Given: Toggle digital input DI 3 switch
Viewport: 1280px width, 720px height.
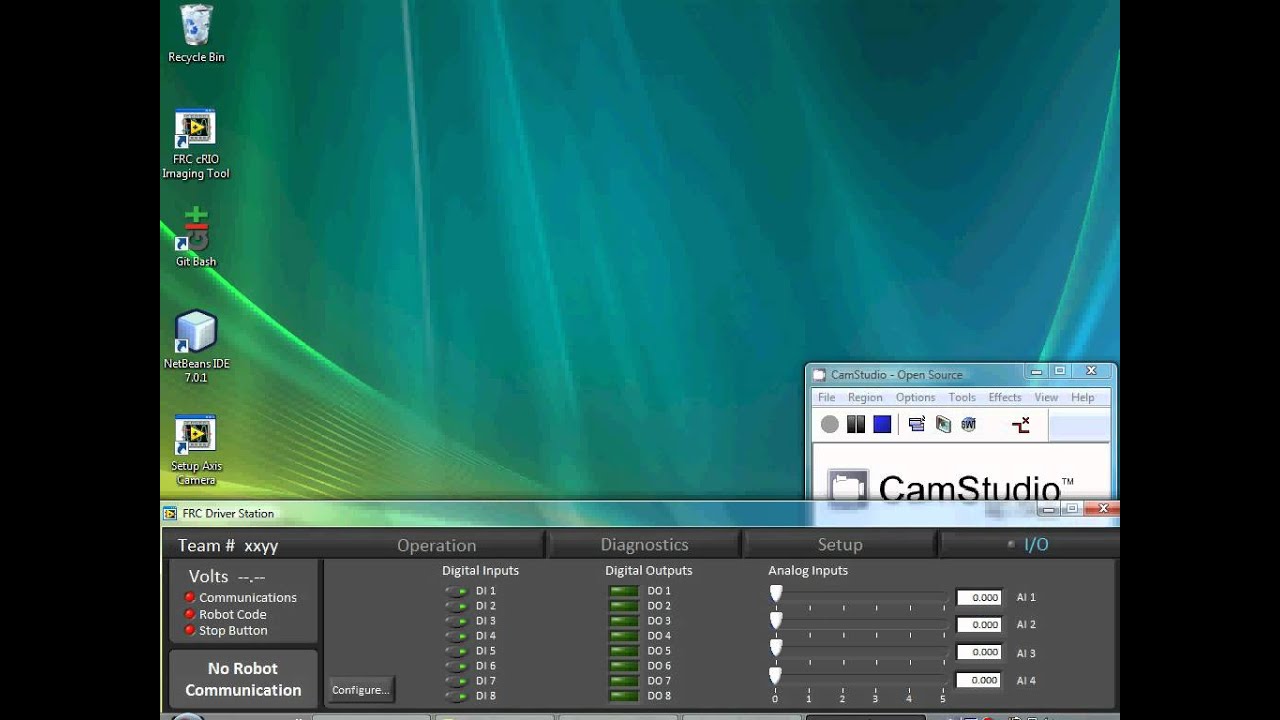Looking at the screenshot, I should tap(457, 621).
